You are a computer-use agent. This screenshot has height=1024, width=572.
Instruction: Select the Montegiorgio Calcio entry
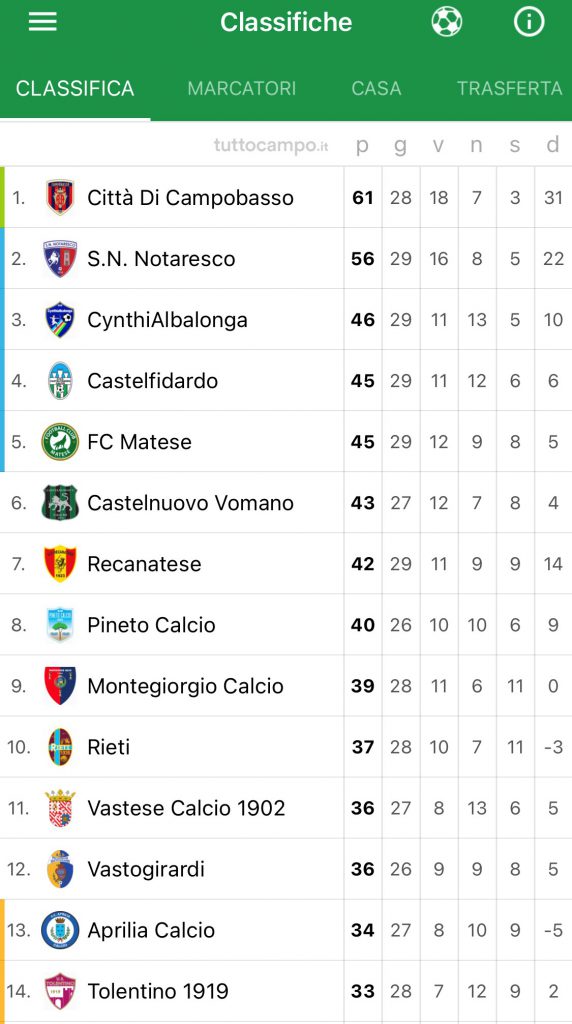(x=286, y=686)
